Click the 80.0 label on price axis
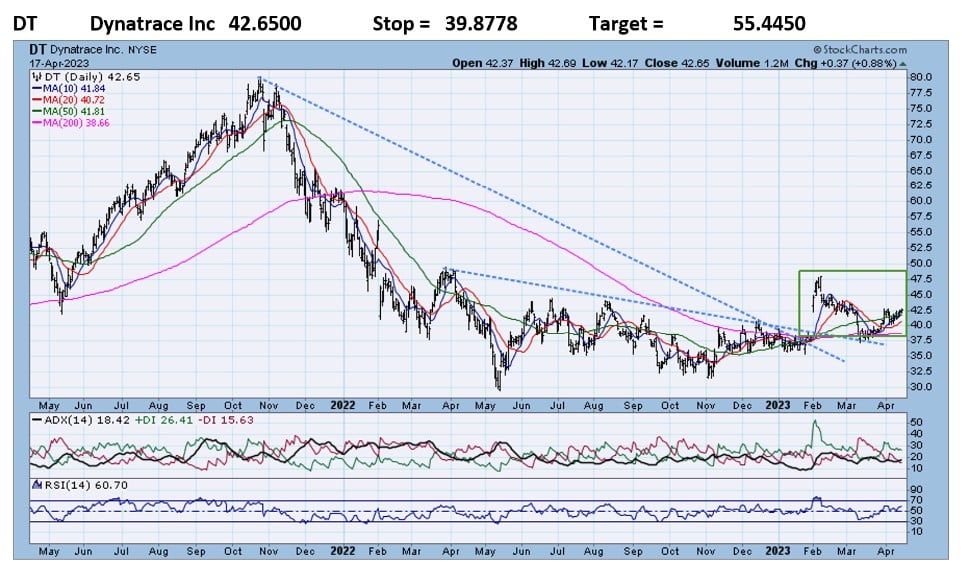The width and height of the screenshot is (964, 568). click(921, 77)
